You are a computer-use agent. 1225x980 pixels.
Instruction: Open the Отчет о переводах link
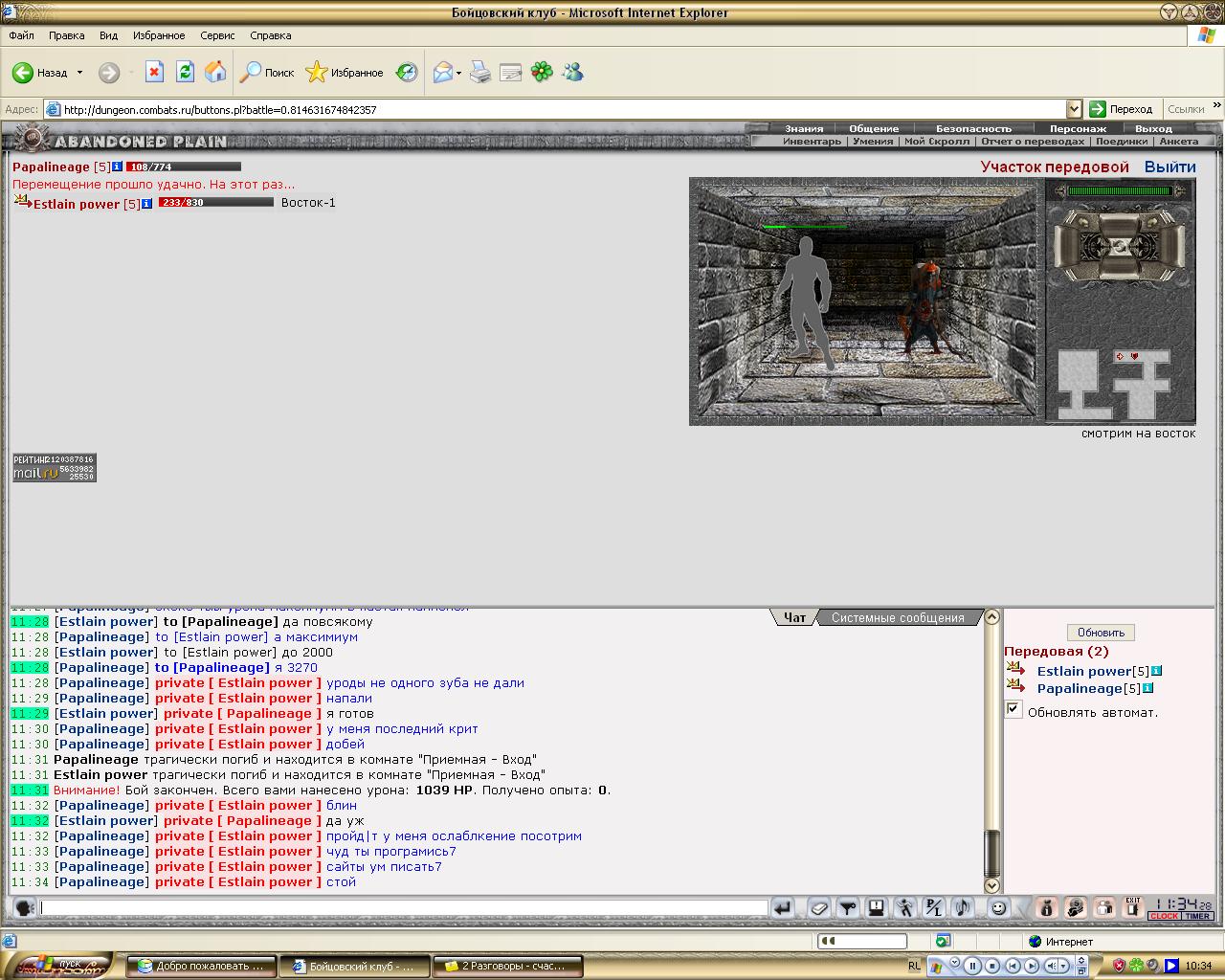click(1033, 141)
